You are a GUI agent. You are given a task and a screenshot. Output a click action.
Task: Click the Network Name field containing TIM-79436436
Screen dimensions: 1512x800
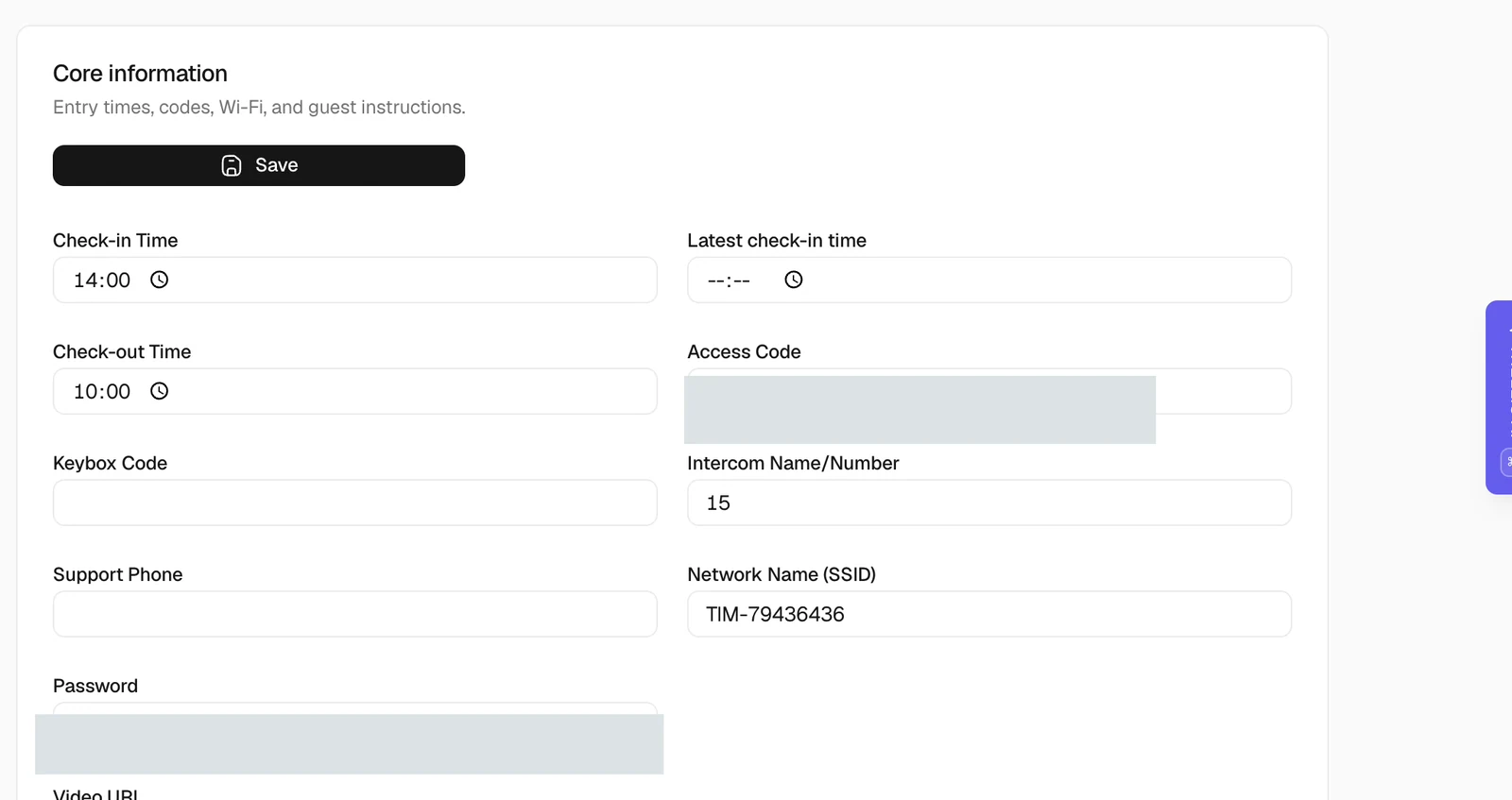(989, 614)
